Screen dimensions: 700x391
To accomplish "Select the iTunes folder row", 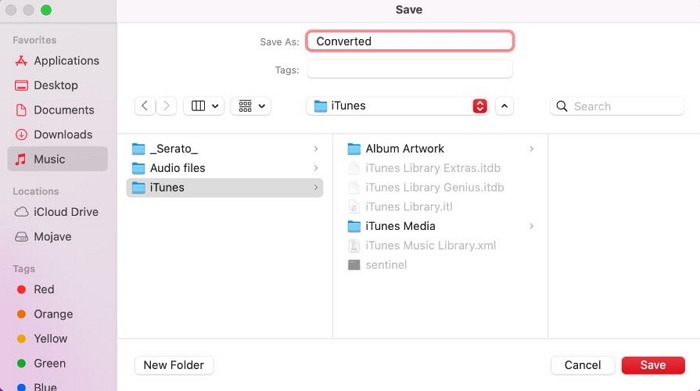I will (225, 187).
